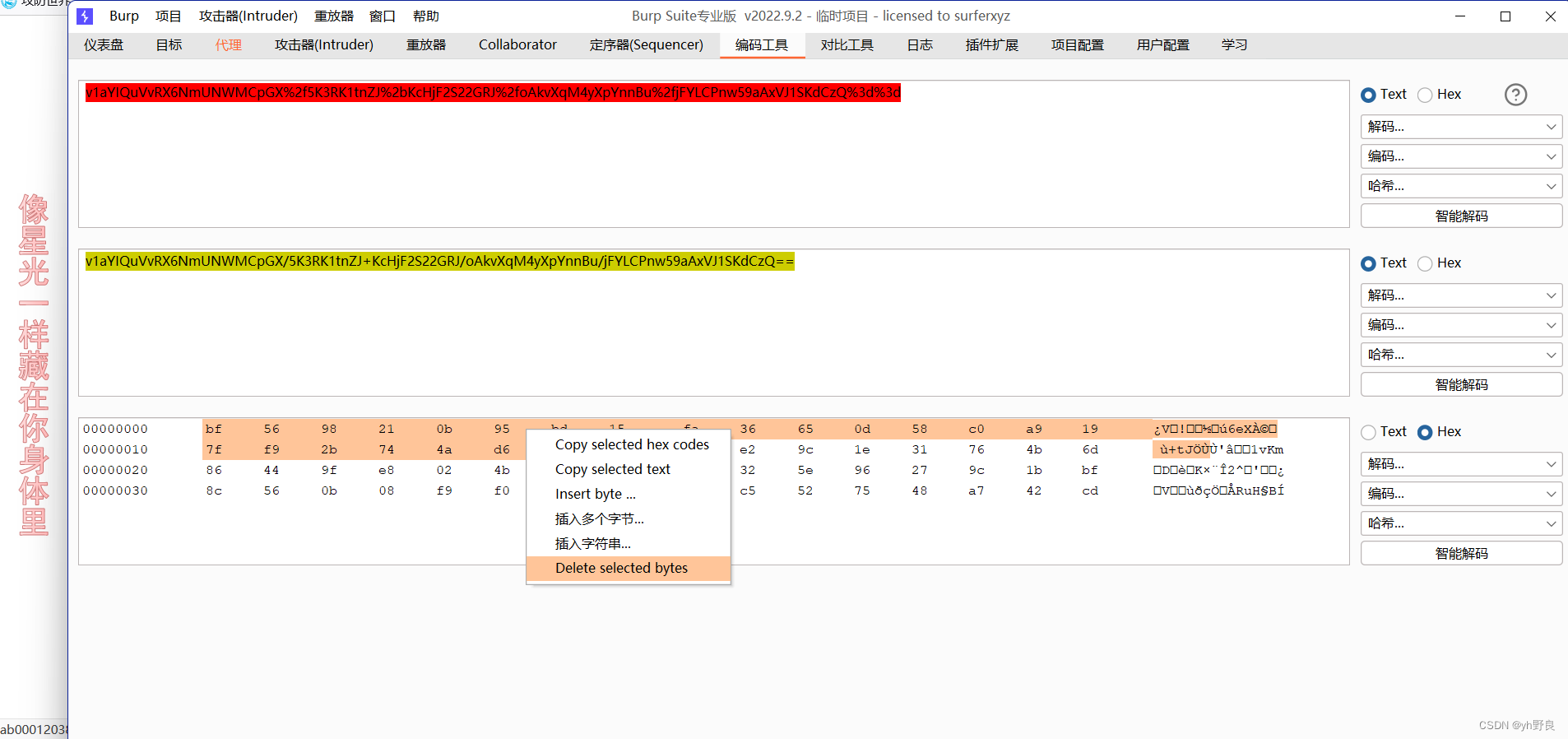Select Text radio for the first decoder panel
The height and width of the screenshot is (739, 1568).
pos(1368,95)
